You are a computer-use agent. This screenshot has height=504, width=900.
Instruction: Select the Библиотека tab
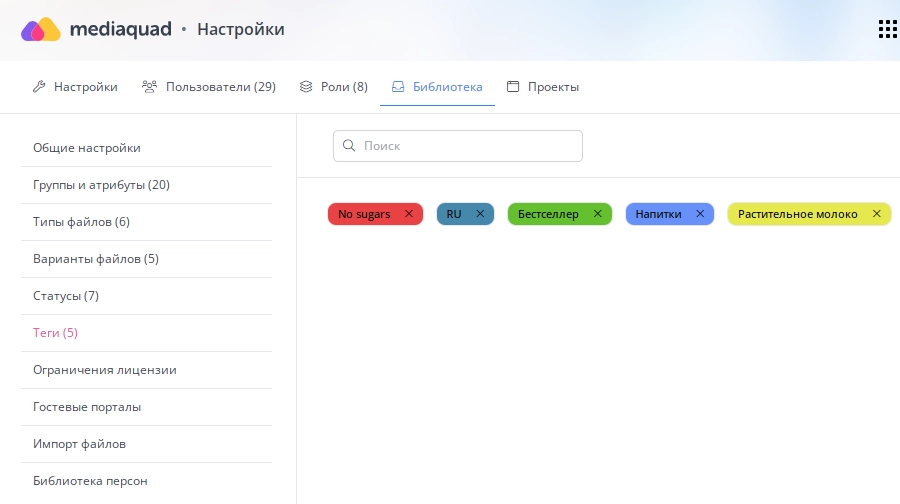[437, 87]
